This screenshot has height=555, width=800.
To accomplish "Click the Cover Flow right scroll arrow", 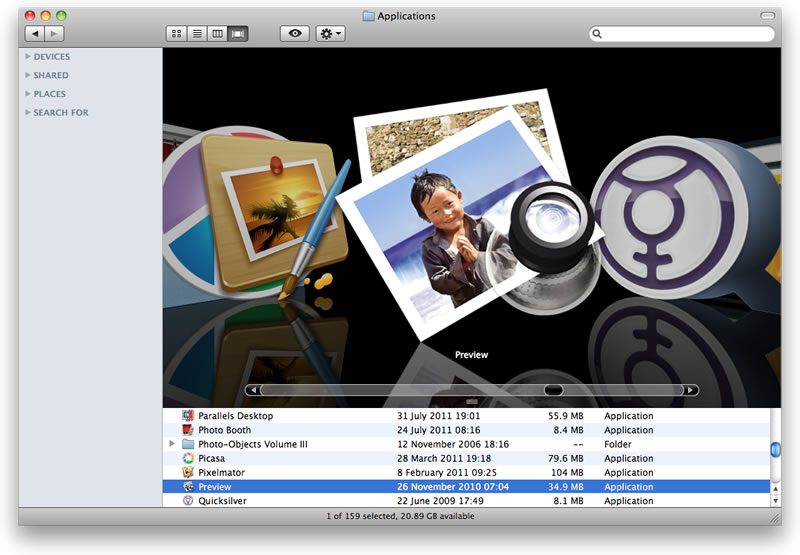I will 690,390.
